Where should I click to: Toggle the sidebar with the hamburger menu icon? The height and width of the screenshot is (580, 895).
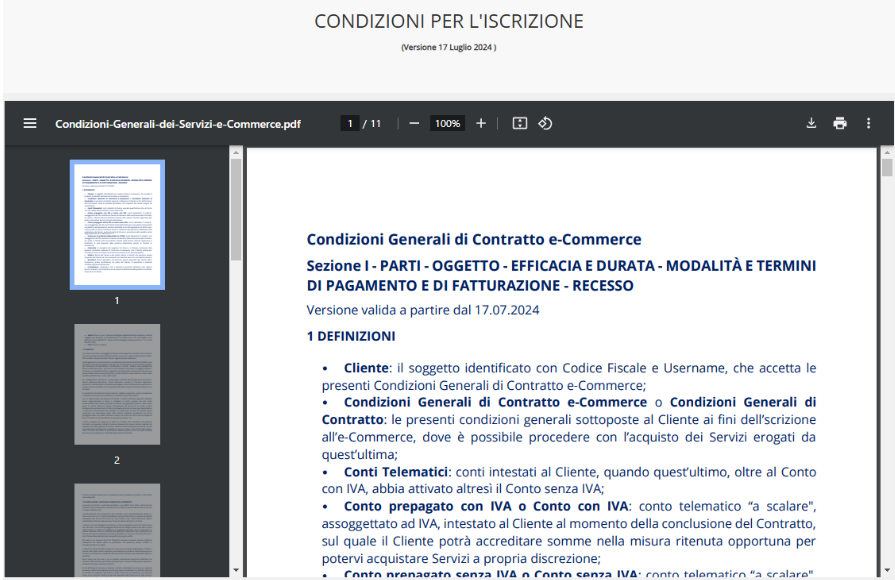click(x=30, y=123)
